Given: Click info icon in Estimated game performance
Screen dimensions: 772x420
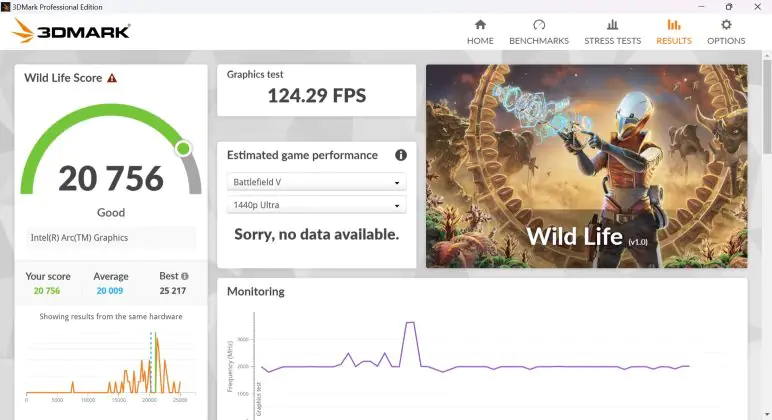Looking at the screenshot, I should click(x=401, y=155).
